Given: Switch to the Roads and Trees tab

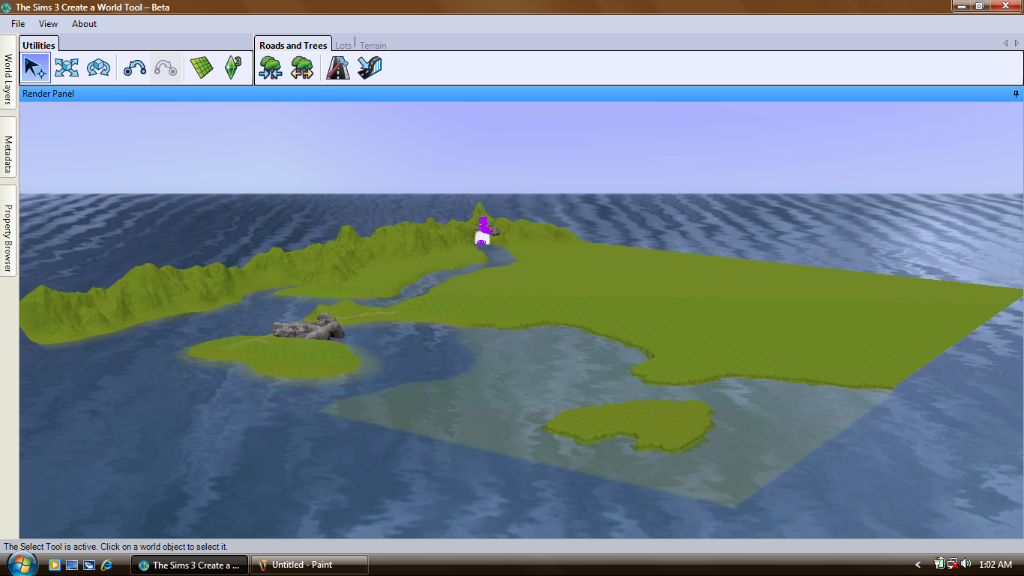Looking at the screenshot, I should (x=293, y=45).
